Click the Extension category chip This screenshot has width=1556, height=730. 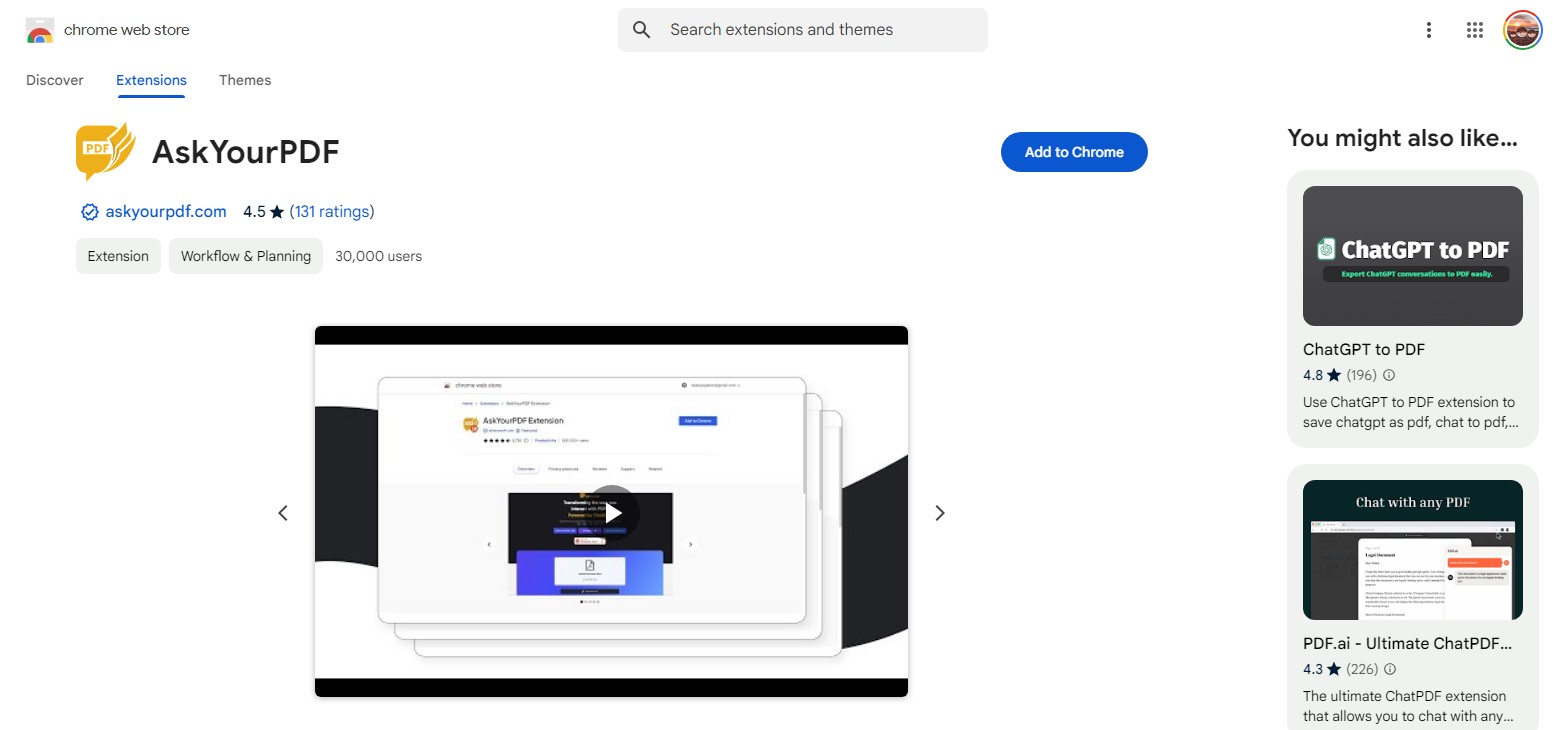coord(118,256)
